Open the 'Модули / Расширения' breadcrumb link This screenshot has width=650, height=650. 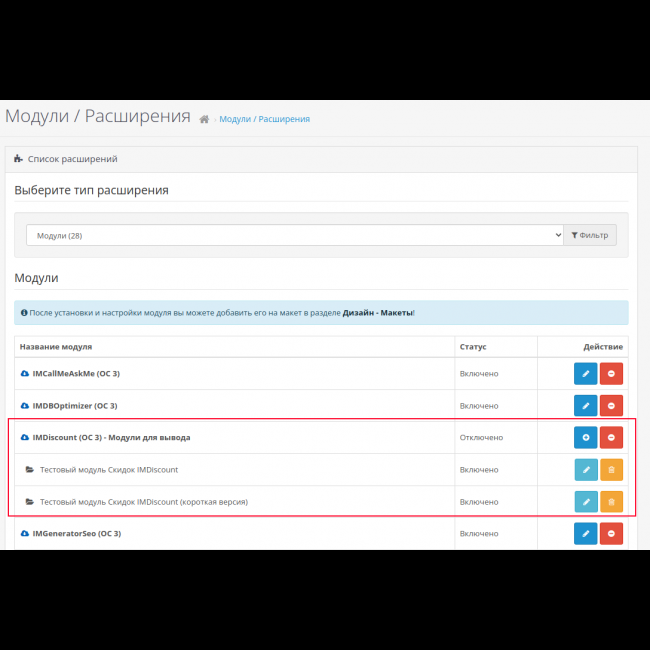(264, 119)
